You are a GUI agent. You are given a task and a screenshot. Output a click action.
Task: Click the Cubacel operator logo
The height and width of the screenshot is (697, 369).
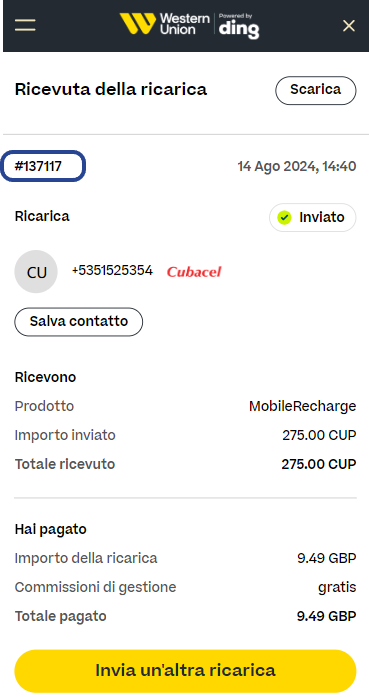click(194, 272)
